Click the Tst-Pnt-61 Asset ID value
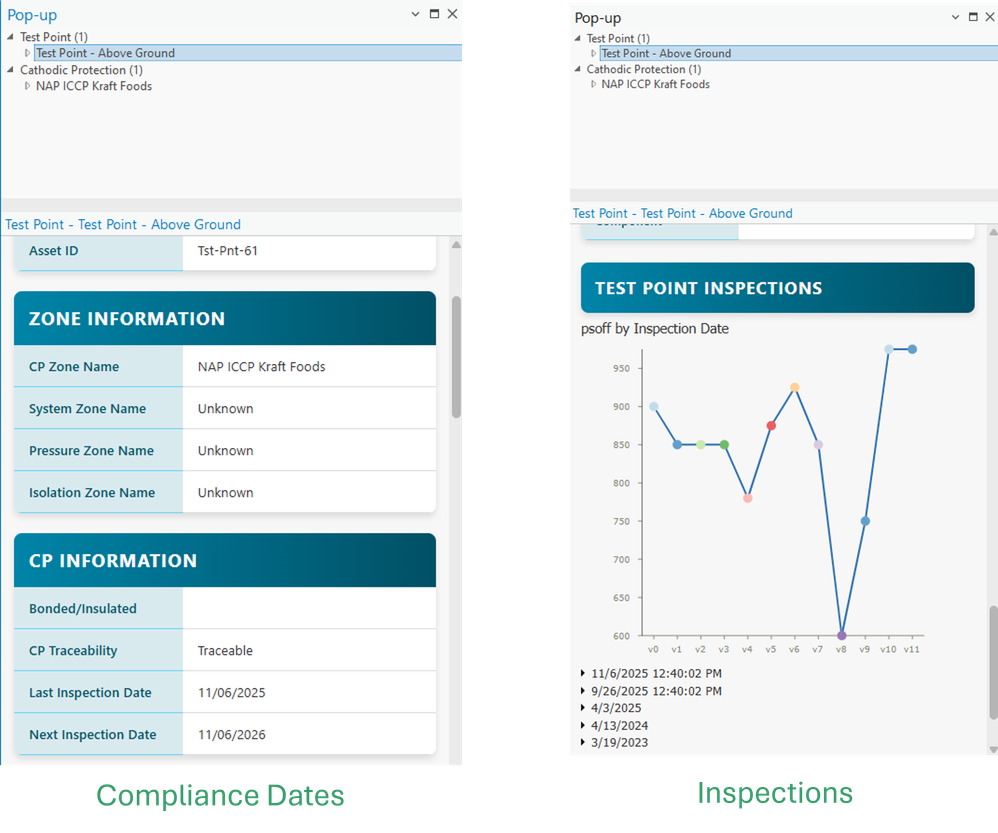This screenshot has height=833, width=998. click(228, 251)
